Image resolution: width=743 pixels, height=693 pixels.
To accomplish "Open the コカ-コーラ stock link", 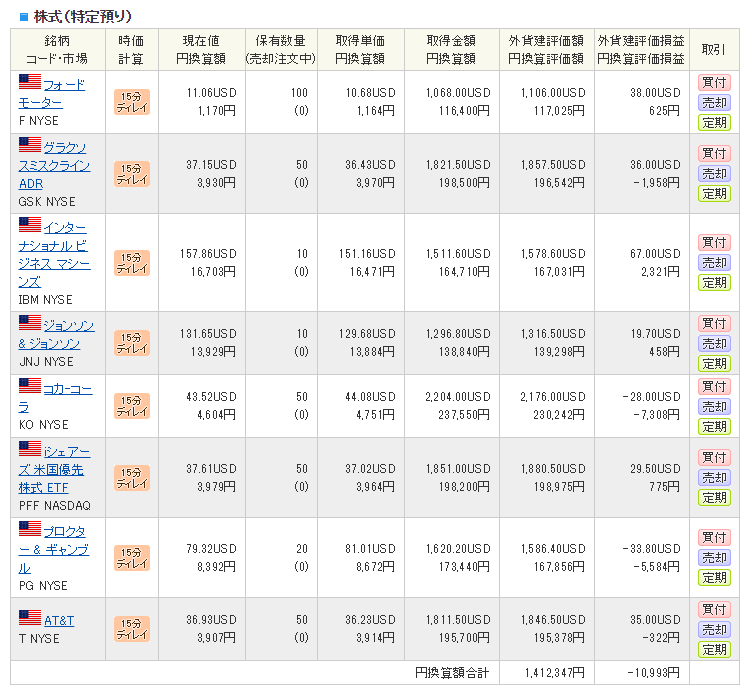I will tap(55, 398).
